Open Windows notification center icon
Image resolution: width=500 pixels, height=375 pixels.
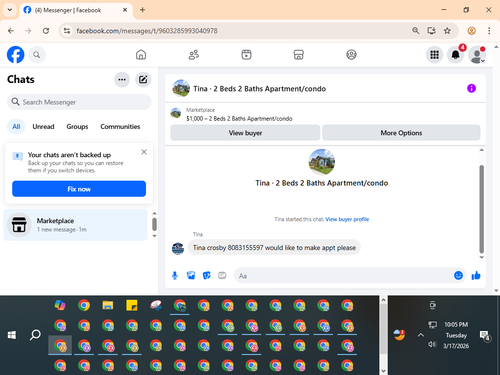coord(484,335)
